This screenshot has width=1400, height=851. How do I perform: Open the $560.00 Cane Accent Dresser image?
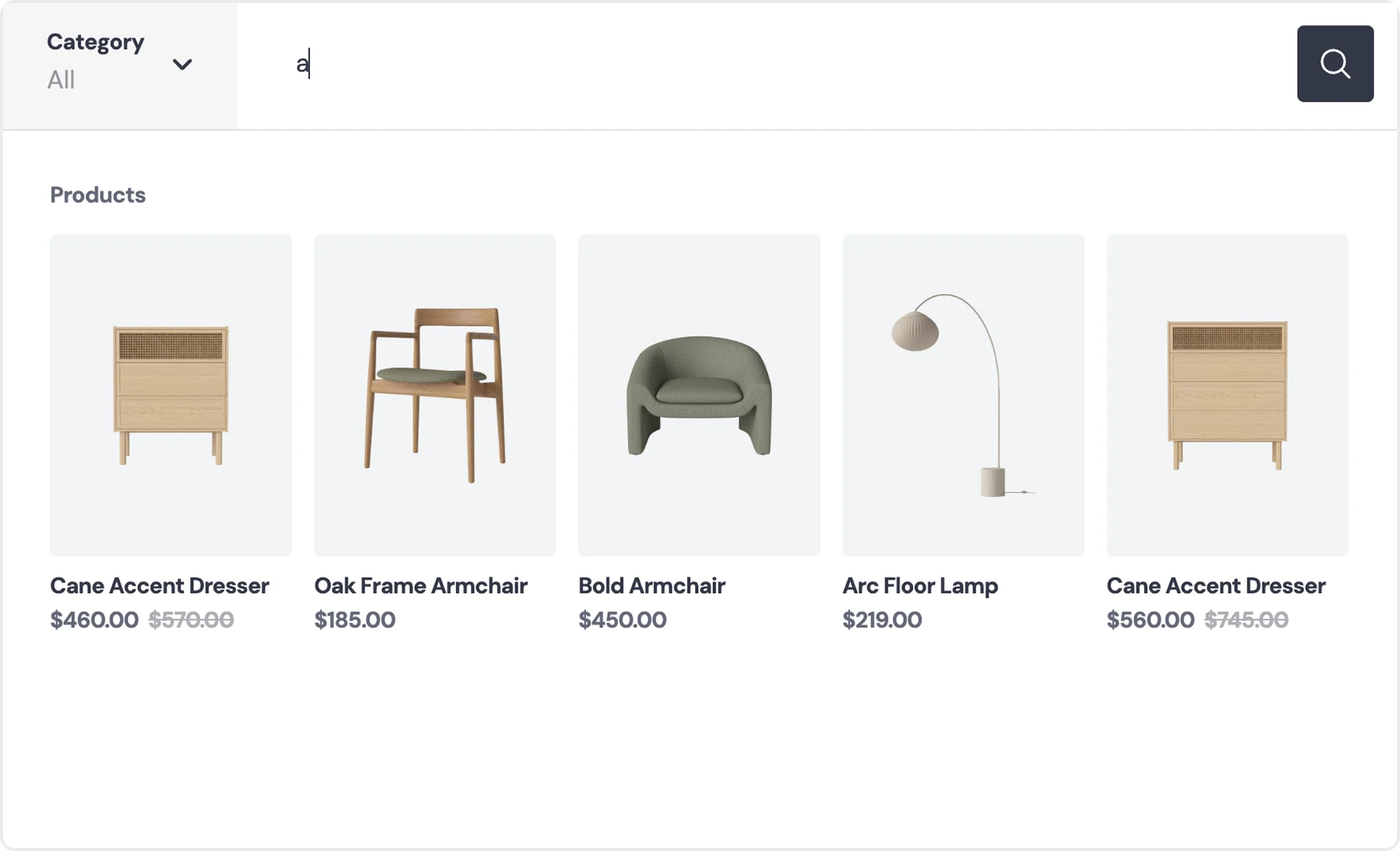(1227, 395)
